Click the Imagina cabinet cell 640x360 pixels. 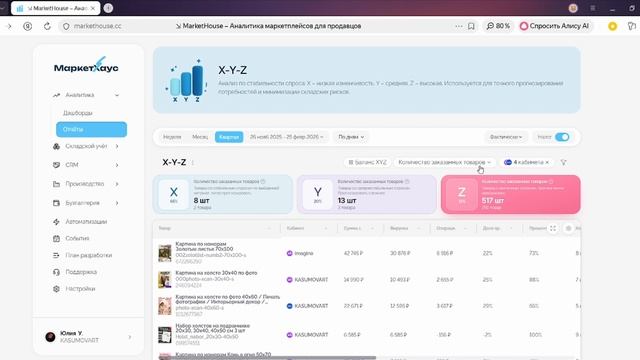[x=300, y=253]
